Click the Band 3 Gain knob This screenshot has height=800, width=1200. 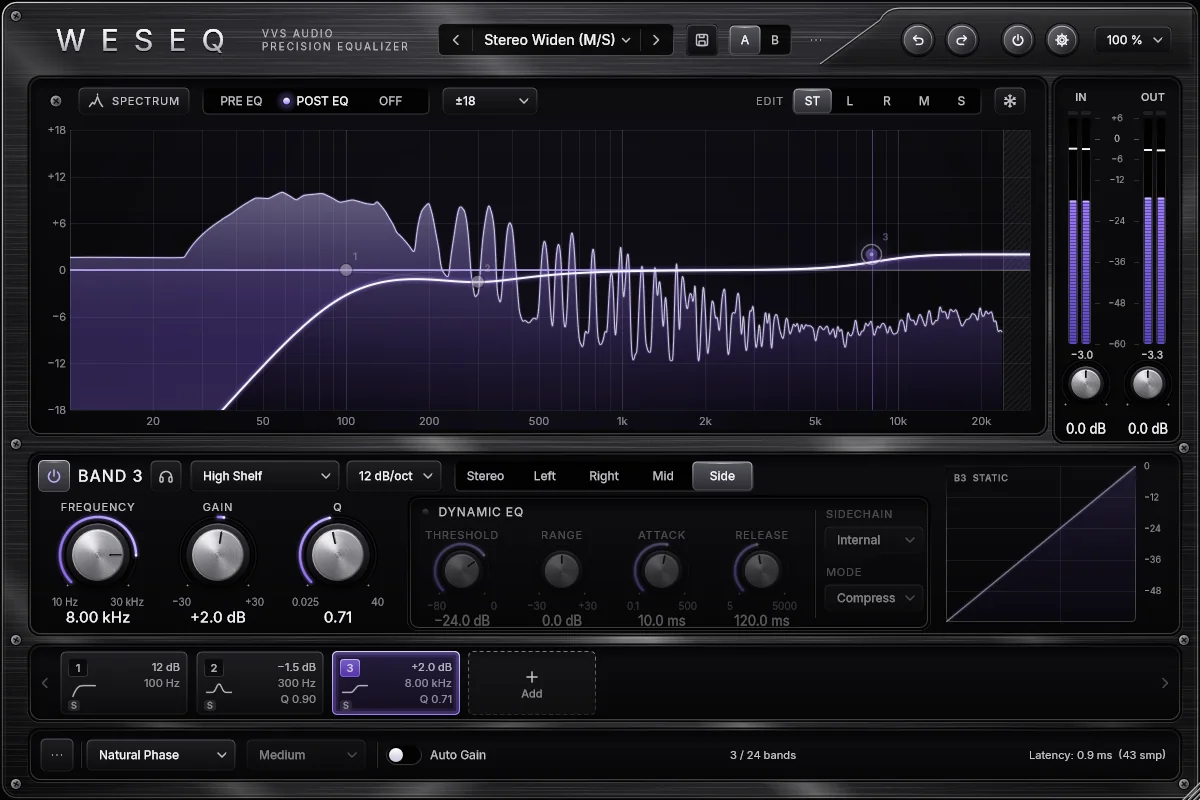pyautogui.click(x=218, y=554)
